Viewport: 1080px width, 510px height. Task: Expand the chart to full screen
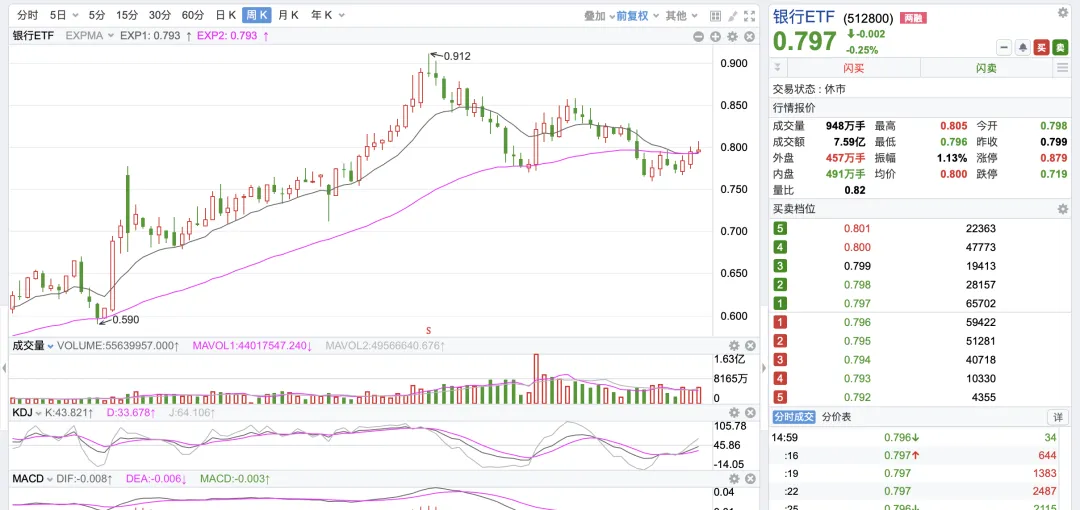(750, 15)
